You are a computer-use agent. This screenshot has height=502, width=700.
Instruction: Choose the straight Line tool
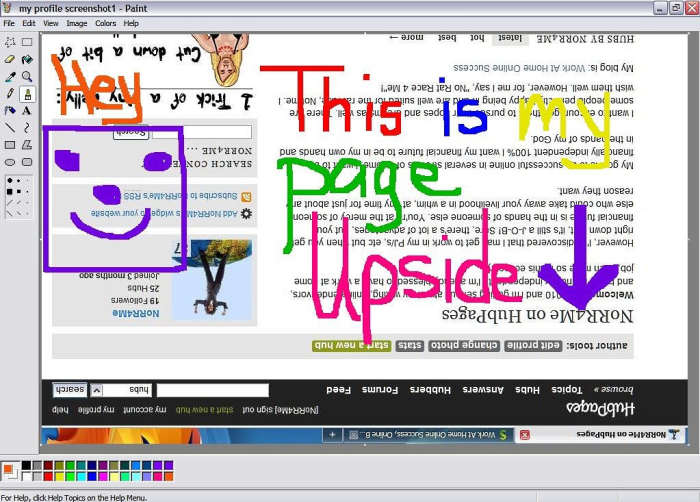(x=10, y=128)
